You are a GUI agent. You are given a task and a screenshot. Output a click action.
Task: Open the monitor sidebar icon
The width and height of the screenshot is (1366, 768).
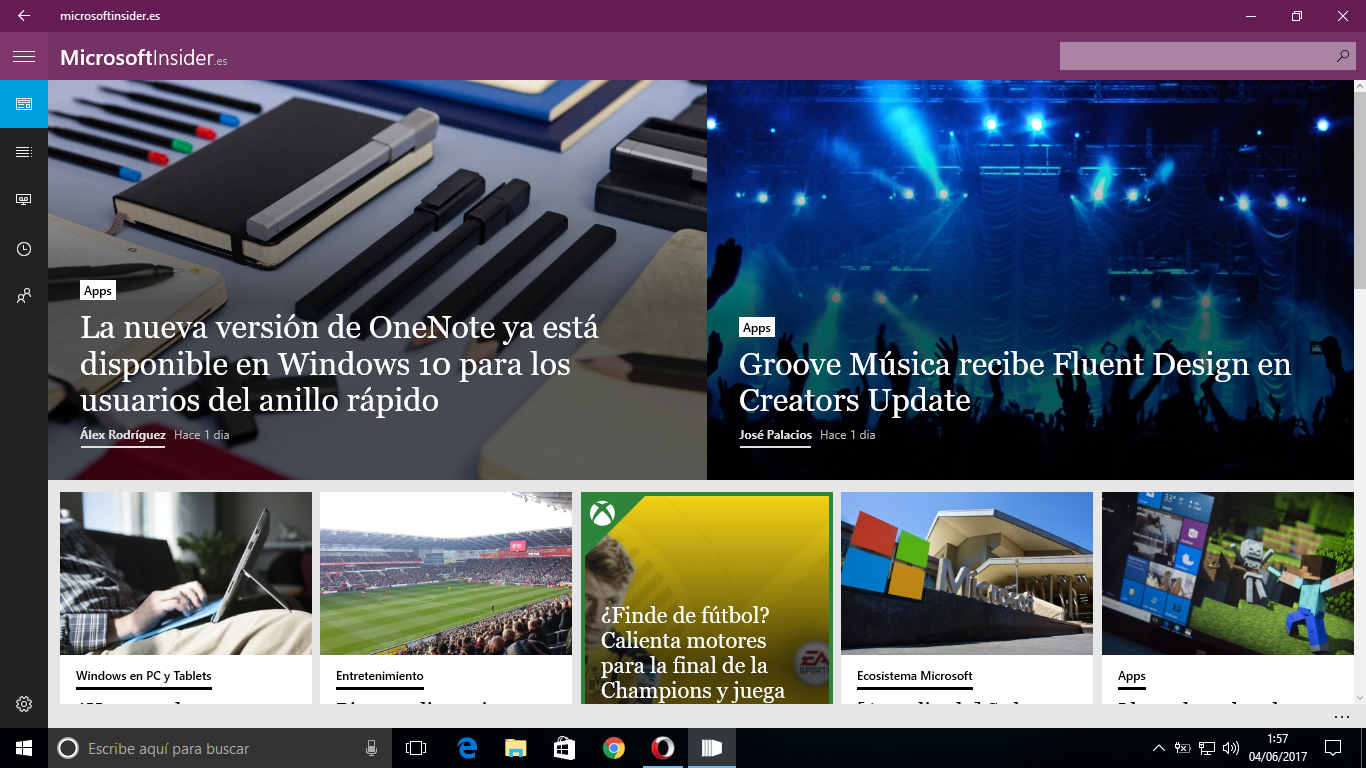pos(24,200)
